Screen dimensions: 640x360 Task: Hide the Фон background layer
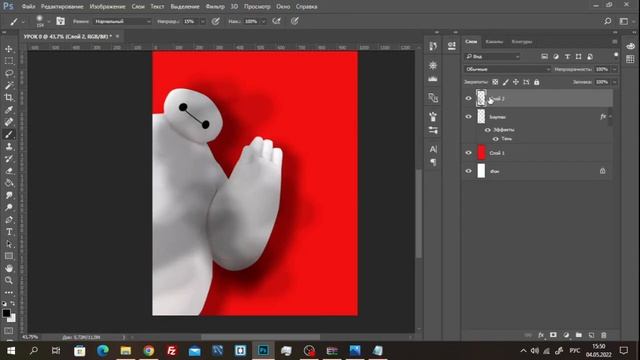pyautogui.click(x=469, y=171)
